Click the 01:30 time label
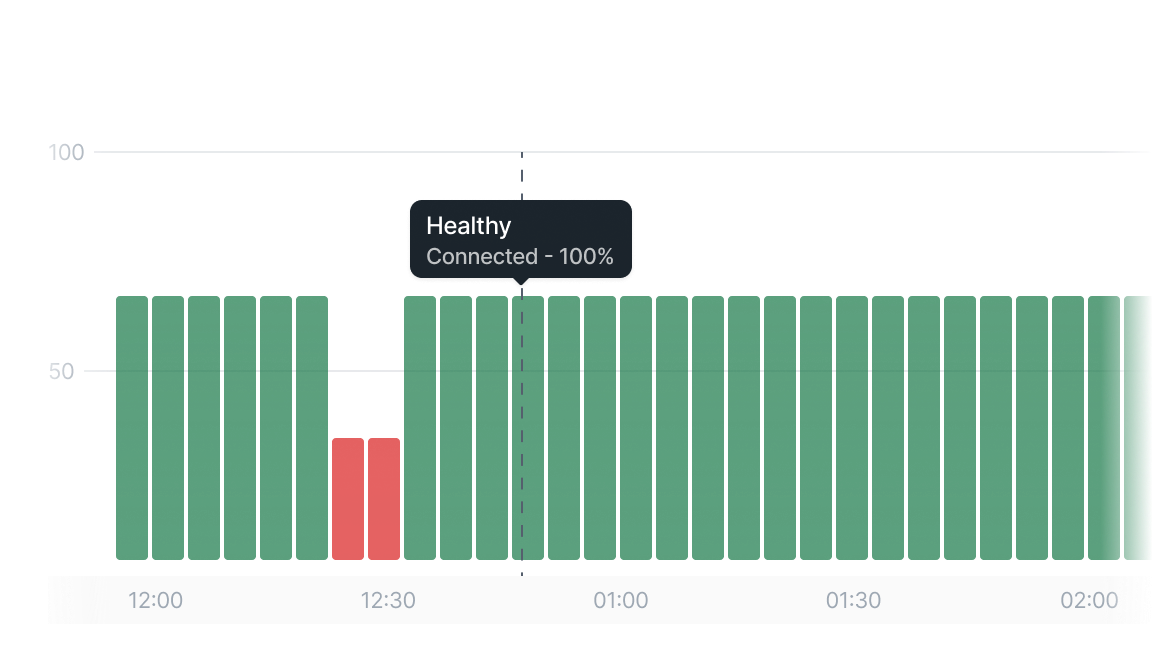 853,601
